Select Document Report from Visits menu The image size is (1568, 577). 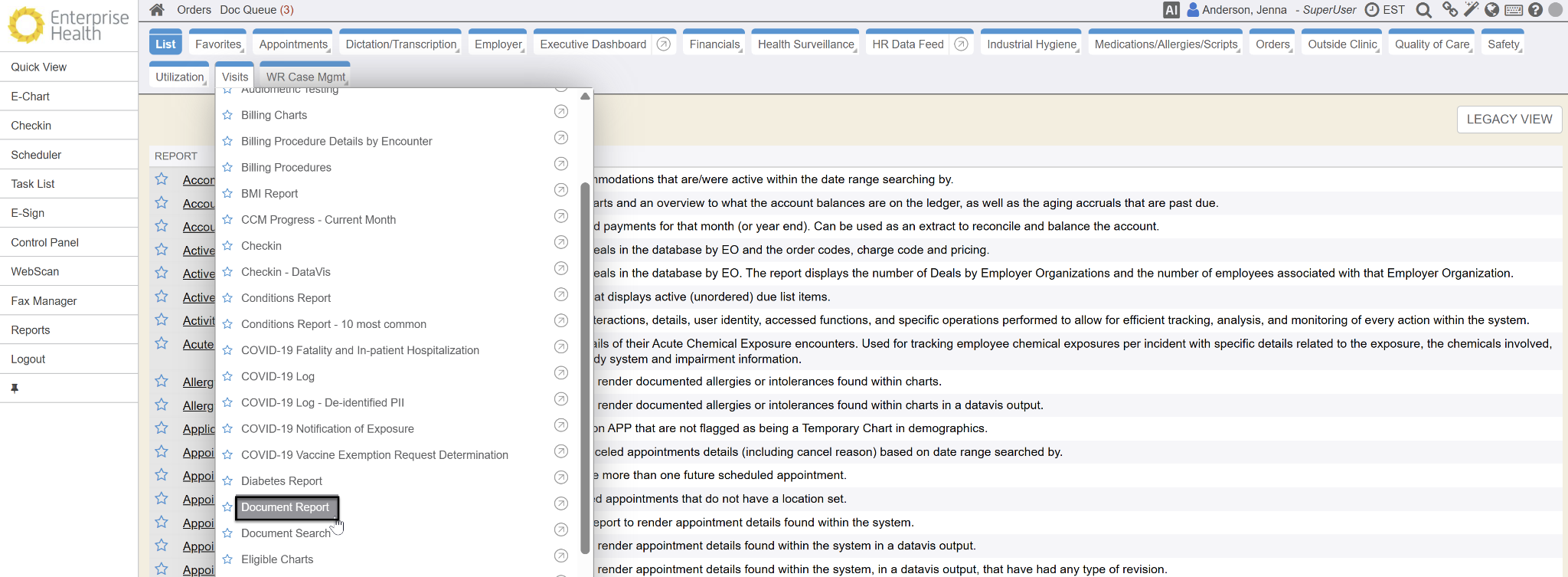[x=286, y=507]
